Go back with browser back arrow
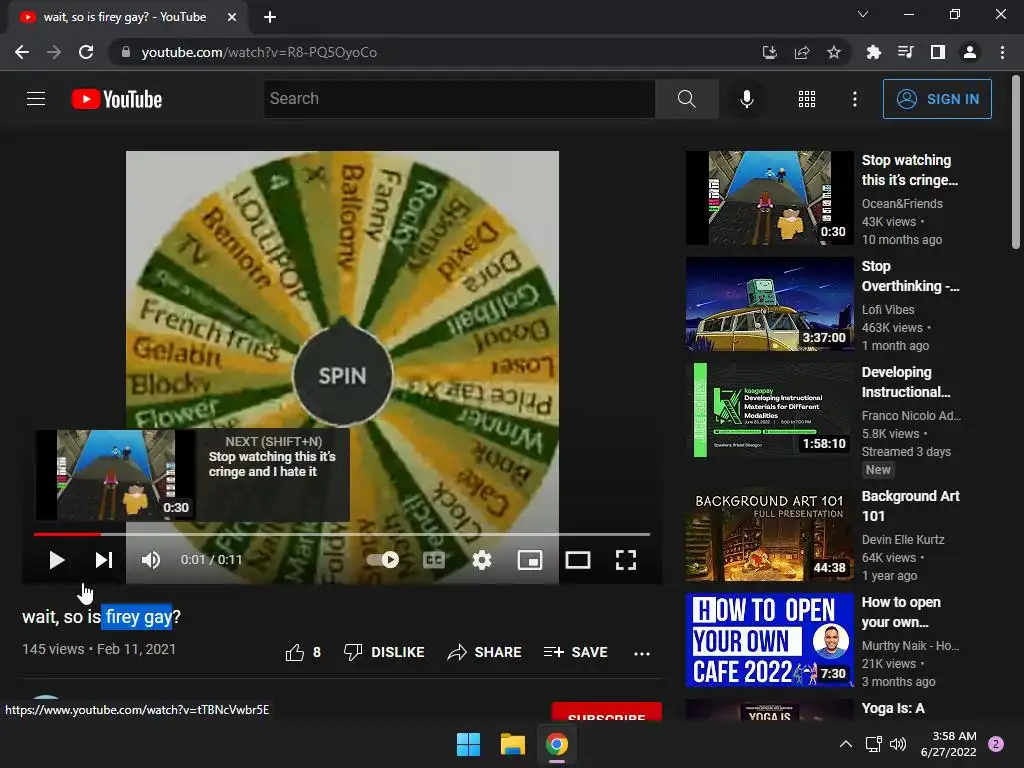Viewport: 1024px width, 768px height. coord(22,52)
